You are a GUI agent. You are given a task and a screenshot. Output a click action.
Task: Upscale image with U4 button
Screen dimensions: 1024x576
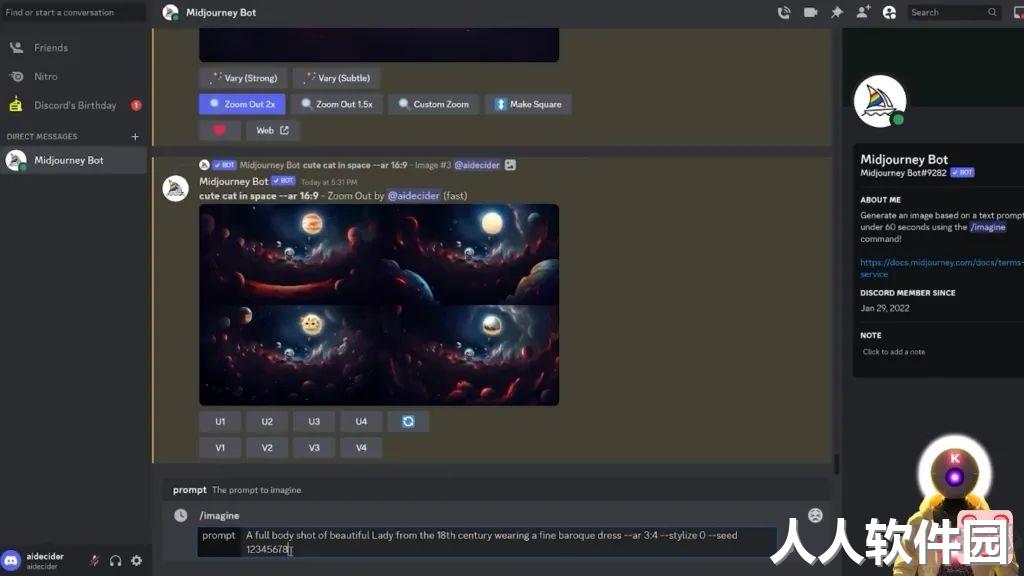[361, 422]
